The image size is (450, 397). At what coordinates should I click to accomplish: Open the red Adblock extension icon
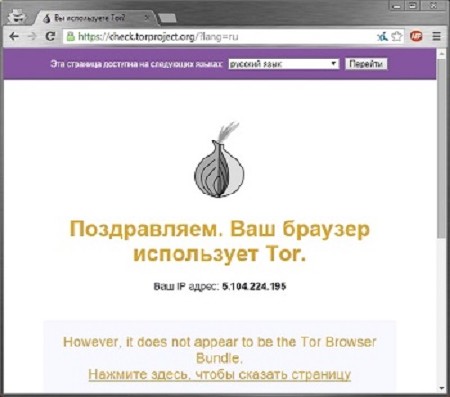point(416,36)
